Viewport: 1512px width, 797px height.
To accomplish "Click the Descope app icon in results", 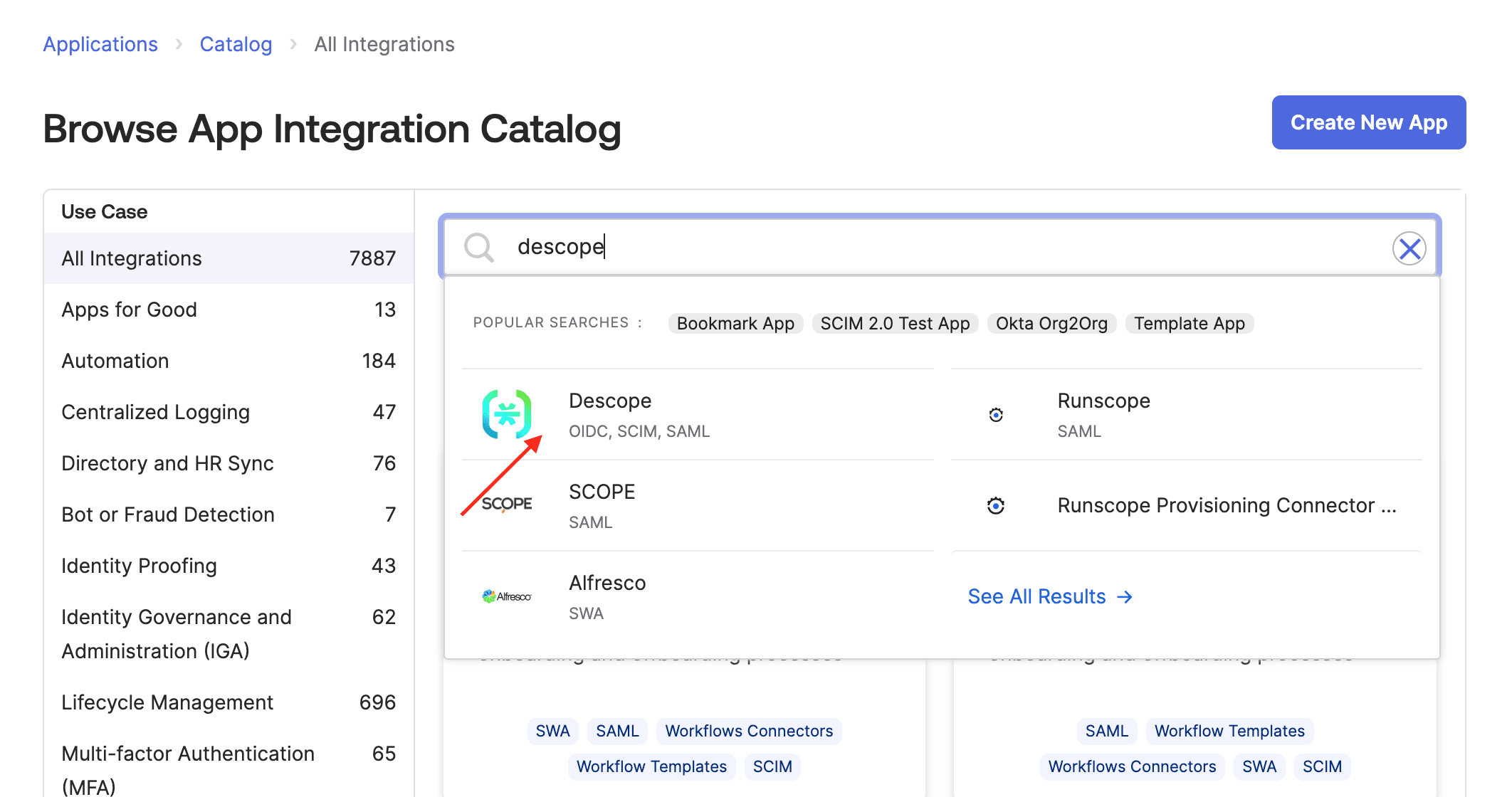I will click(x=509, y=414).
